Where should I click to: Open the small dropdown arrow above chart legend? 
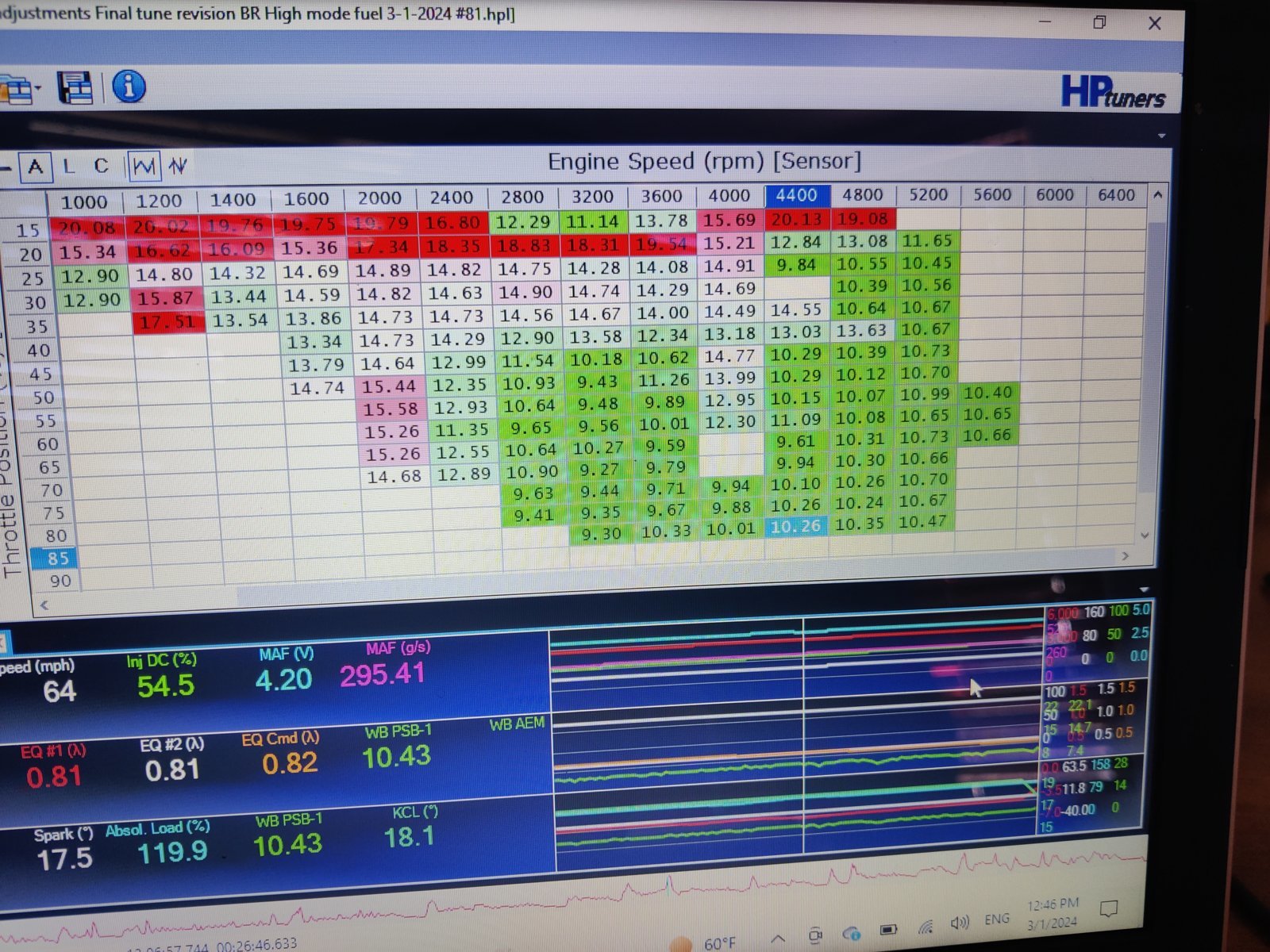[1144, 589]
